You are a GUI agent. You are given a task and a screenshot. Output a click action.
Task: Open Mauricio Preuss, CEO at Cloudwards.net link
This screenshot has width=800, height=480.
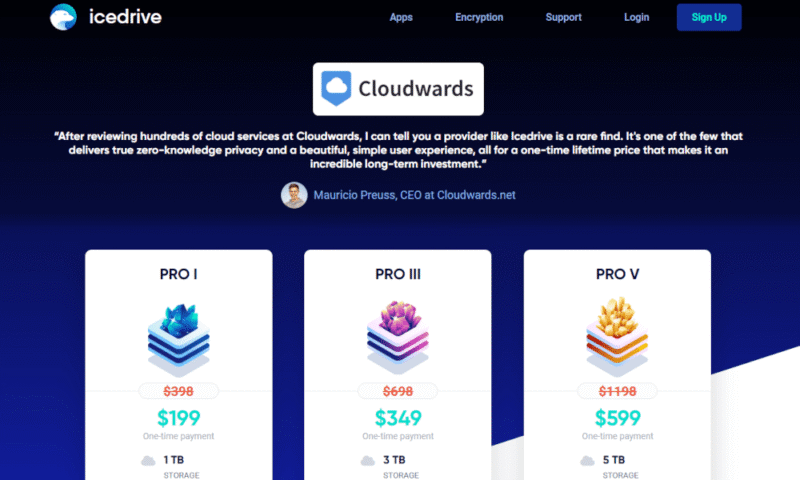pos(414,195)
